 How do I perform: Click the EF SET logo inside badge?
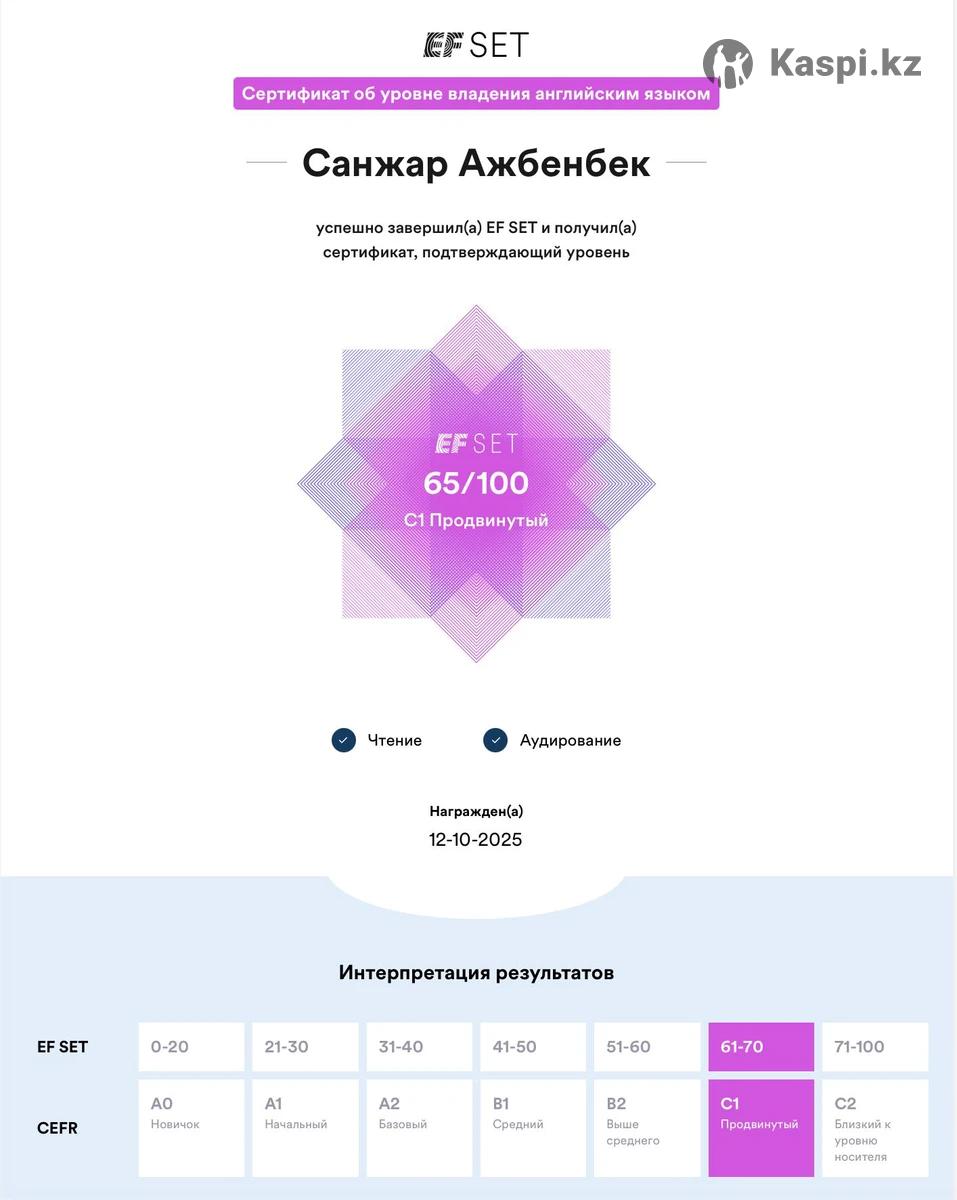pos(476,443)
